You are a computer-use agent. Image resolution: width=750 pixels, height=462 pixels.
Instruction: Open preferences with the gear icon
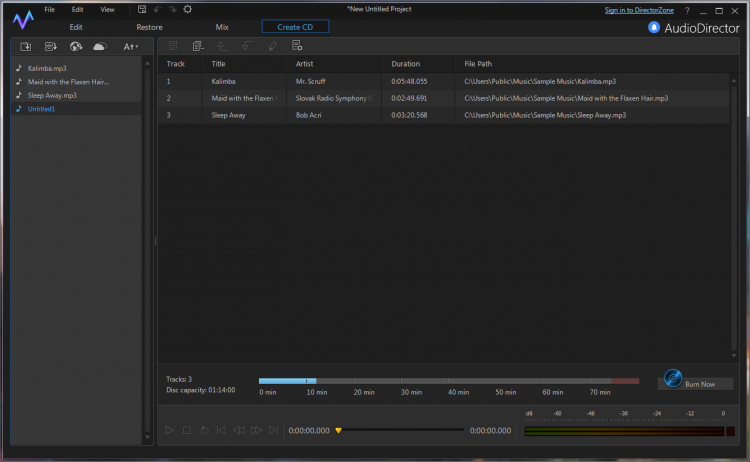point(188,9)
